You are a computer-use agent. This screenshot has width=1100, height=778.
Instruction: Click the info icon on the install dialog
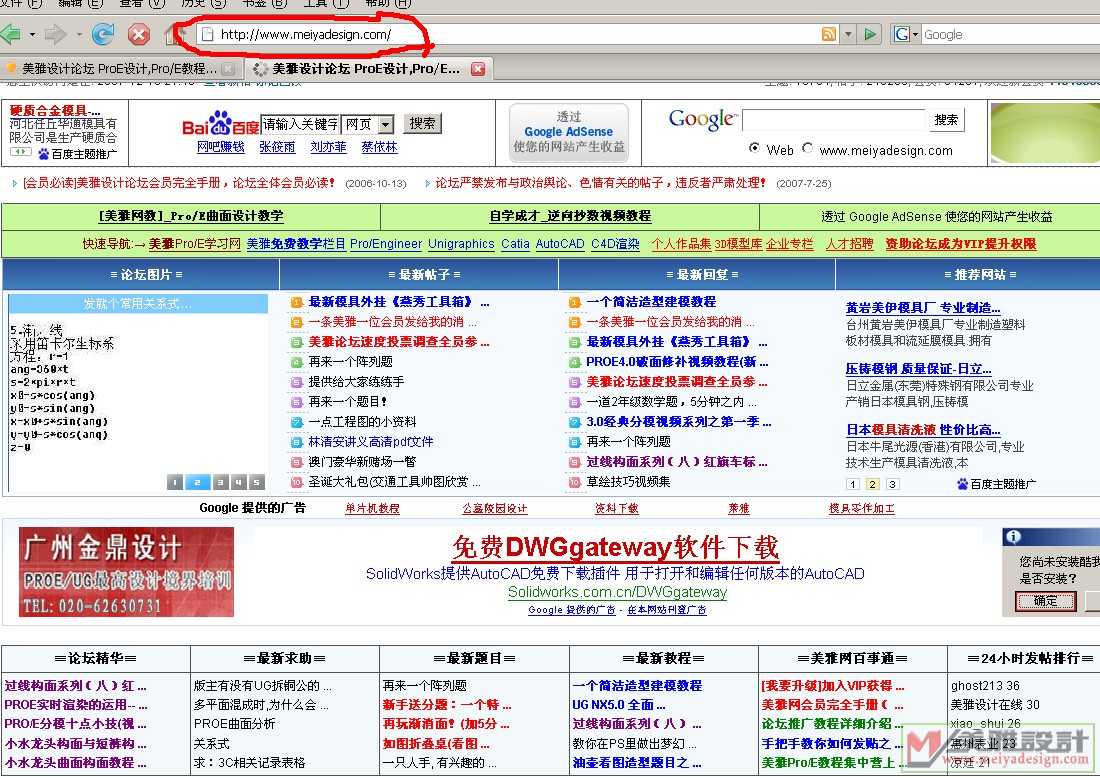click(x=1012, y=537)
